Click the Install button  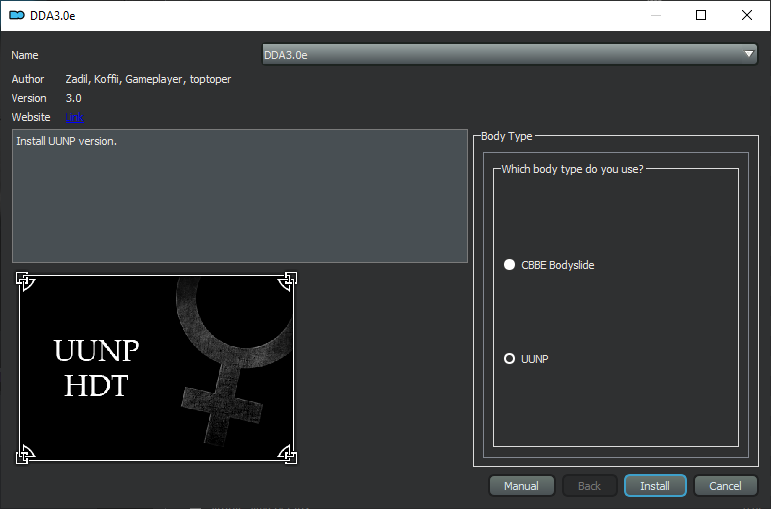point(655,486)
